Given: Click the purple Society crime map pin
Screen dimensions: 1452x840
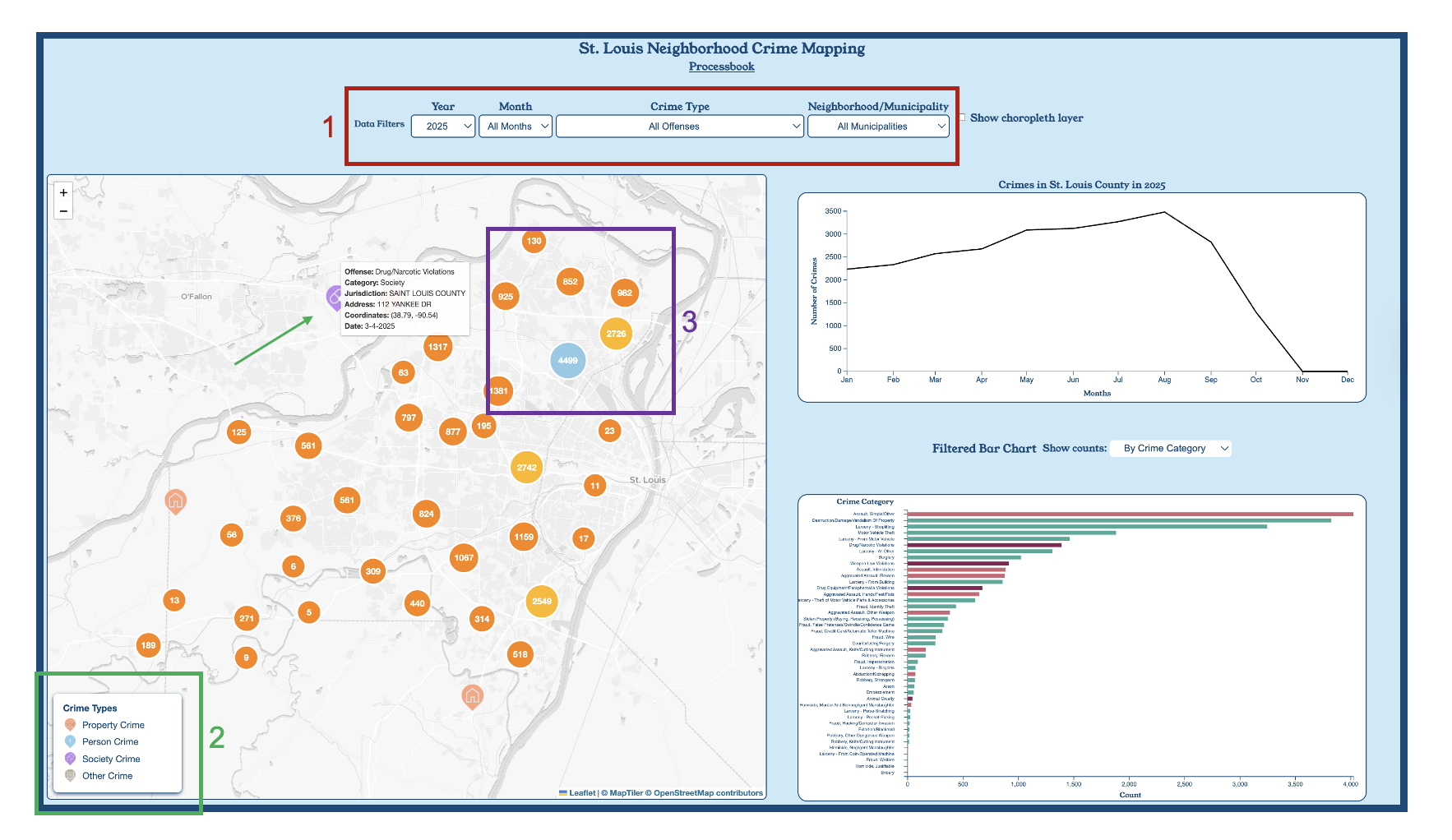Looking at the screenshot, I should pos(334,297).
